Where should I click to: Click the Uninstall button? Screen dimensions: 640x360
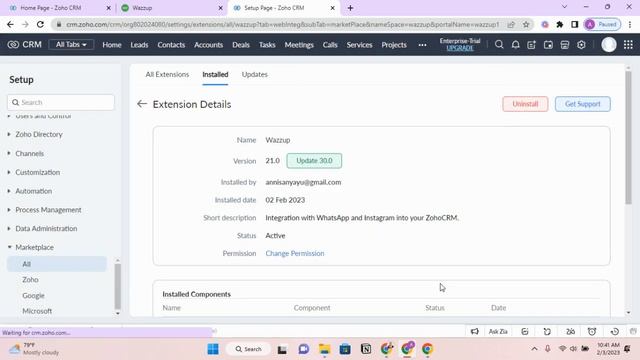tap(525, 104)
